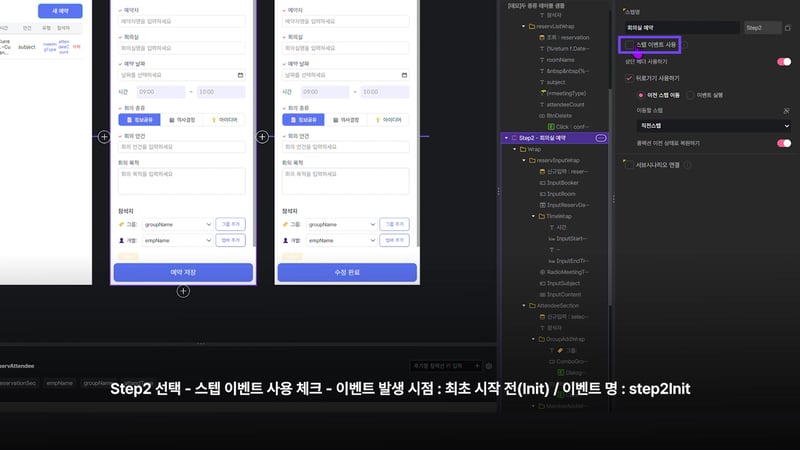Toggle the 콜렉션 이전 상태로 복원하기 switch
The width and height of the screenshot is (800, 450).
[784, 143]
